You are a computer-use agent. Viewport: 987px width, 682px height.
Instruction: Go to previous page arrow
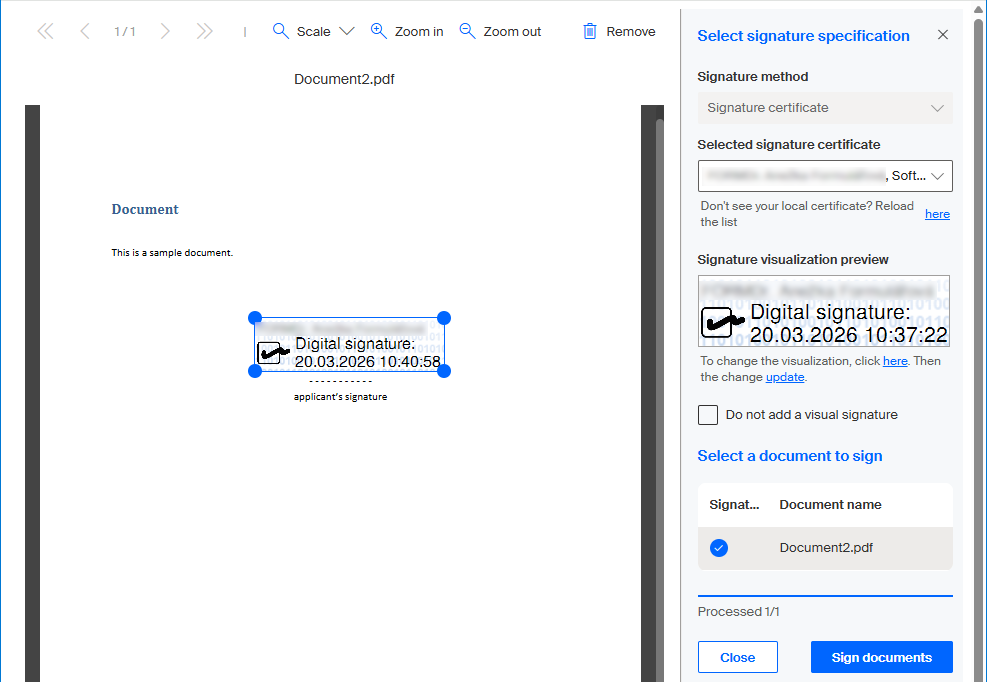click(85, 32)
